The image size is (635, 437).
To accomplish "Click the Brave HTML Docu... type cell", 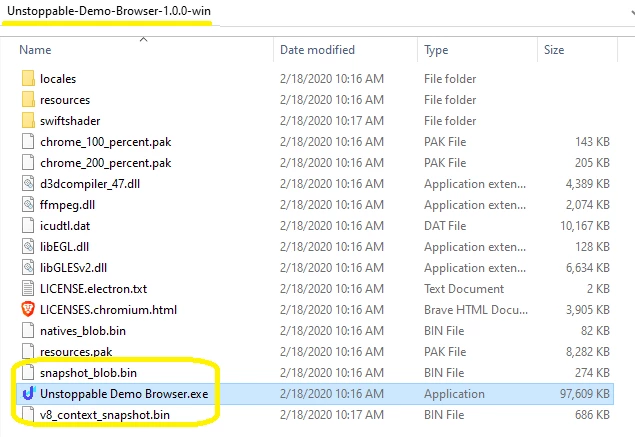I will (x=476, y=310).
